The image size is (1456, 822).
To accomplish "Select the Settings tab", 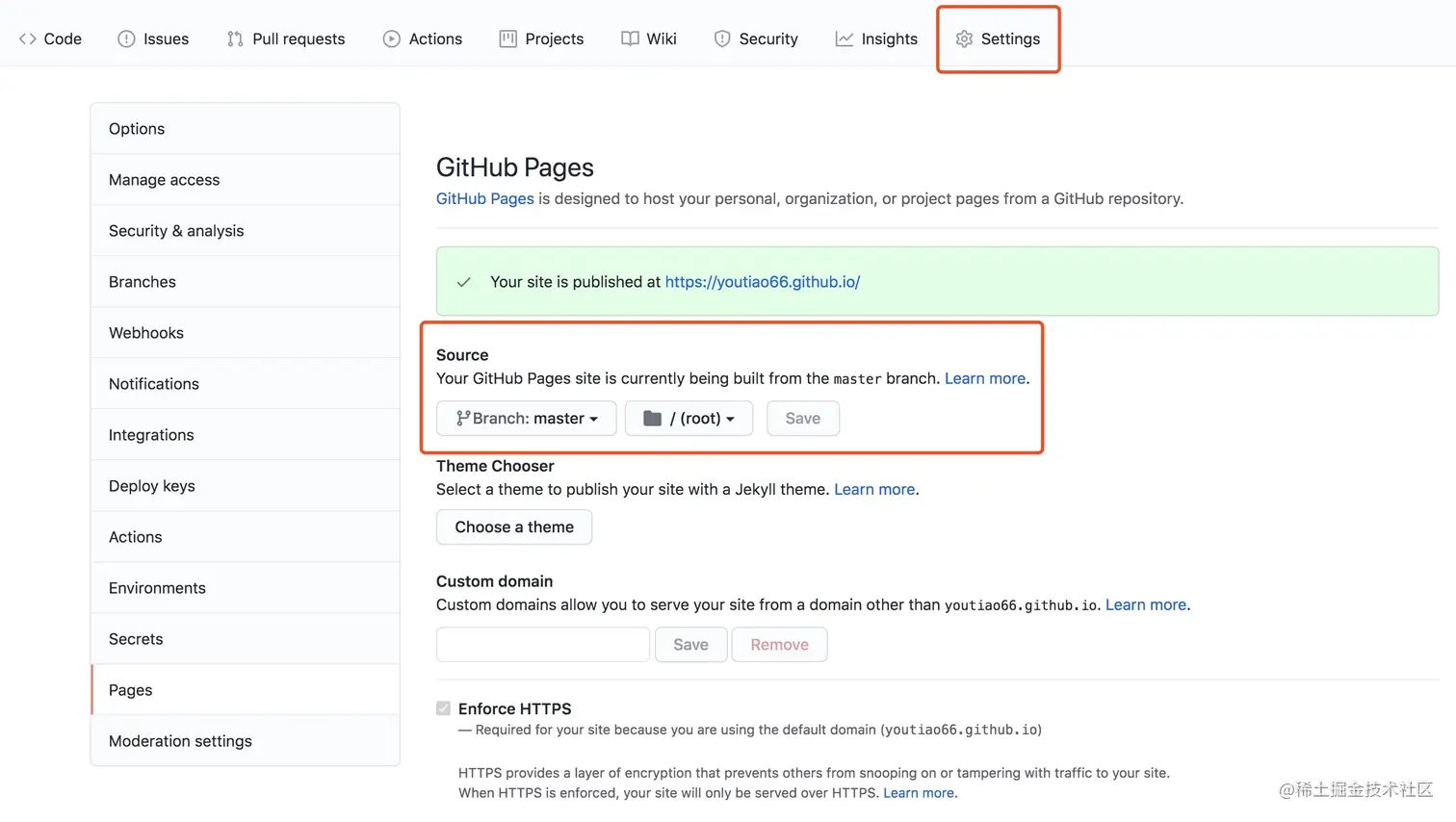I will (998, 39).
